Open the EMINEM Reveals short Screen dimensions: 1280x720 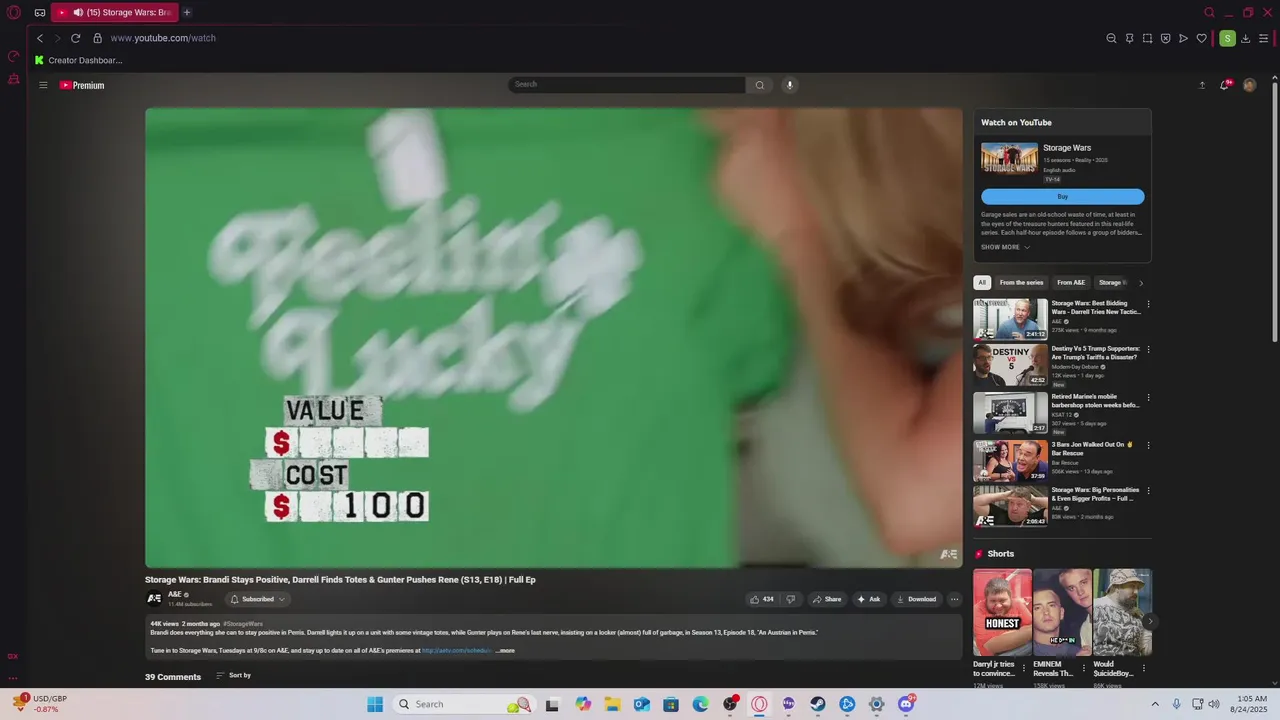pos(1062,612)
